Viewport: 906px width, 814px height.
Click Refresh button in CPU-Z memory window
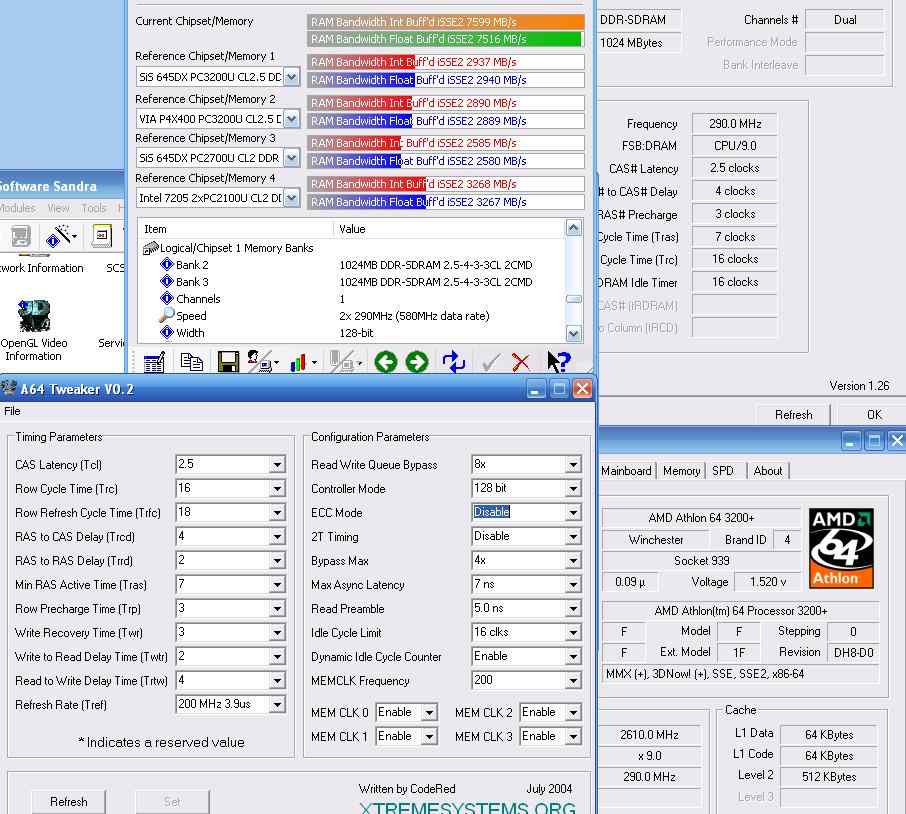click(x=793, y=415)
